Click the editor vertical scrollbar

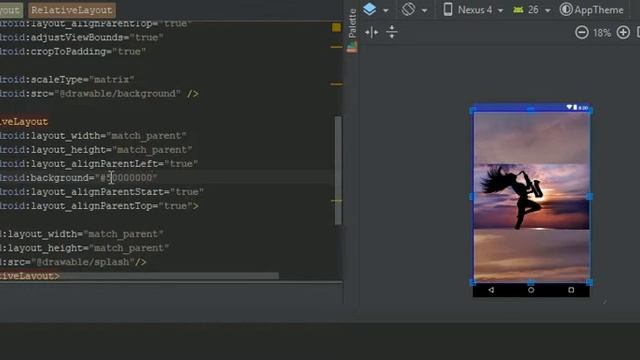click(338, 171)
